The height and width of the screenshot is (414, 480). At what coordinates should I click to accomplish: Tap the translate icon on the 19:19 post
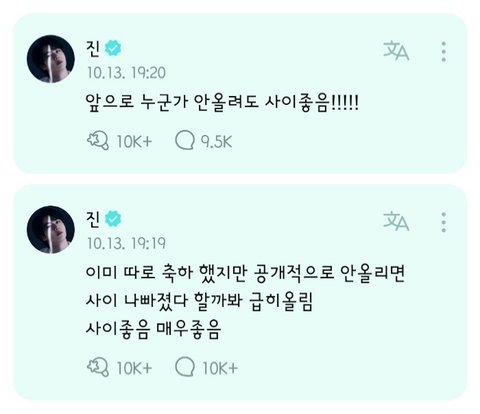(x=396, y=222)
